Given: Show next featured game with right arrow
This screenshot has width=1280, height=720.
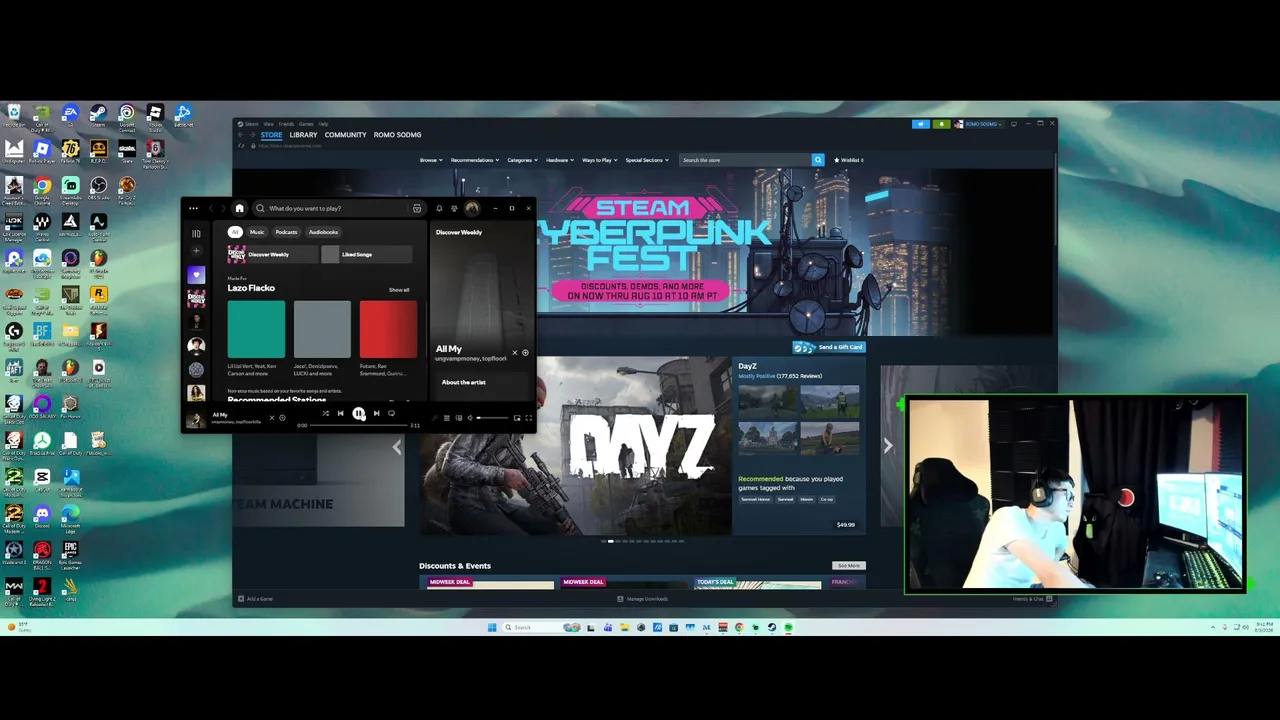Looking at the screenshot, I should pyautogui.click(x=887, y=446).
